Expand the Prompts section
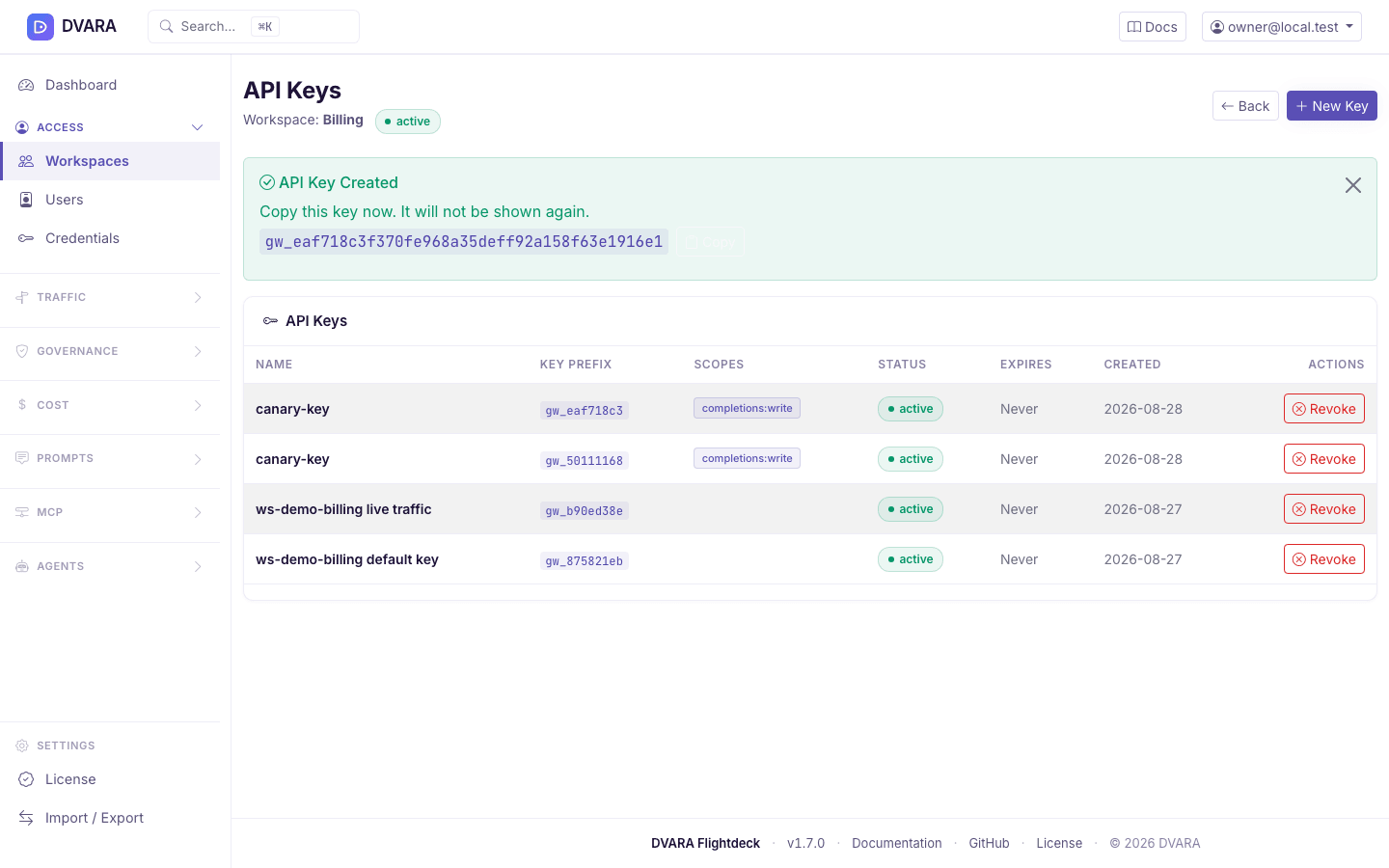1389x868 pixels. point(110,458)
